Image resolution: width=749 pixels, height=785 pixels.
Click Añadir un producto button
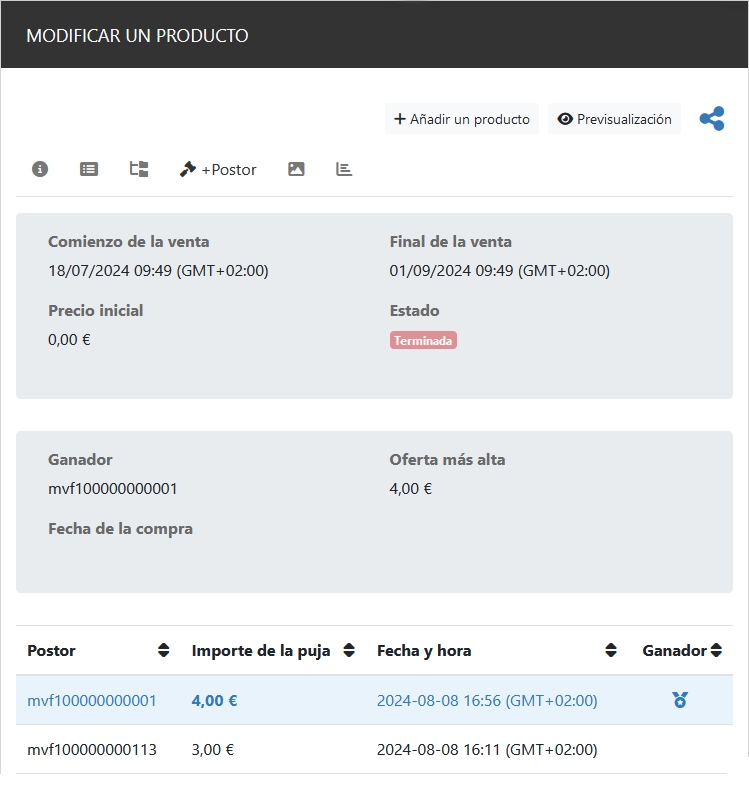[x=462, y=119]
